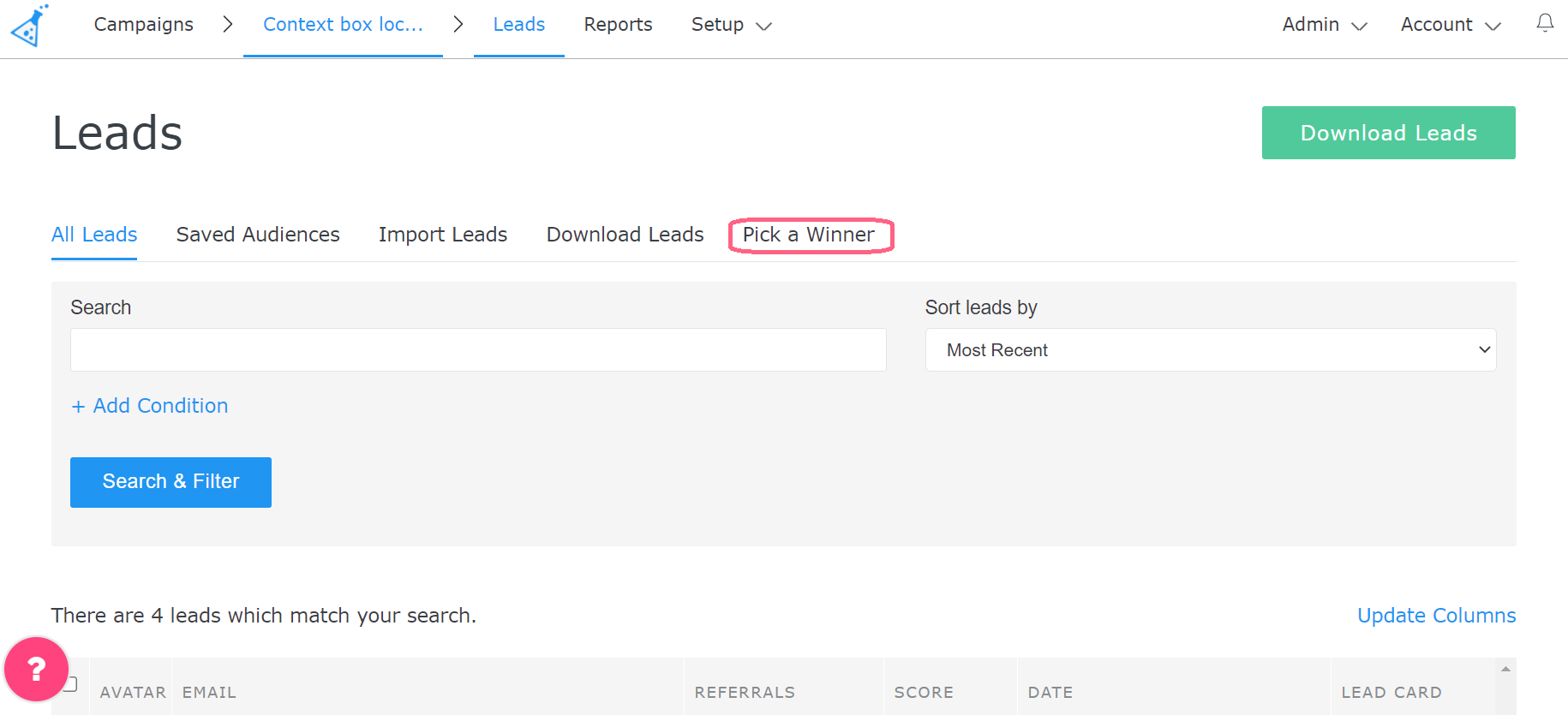
Task: Click the scroll-up arrow above Lead Card
Action: 1505,669
